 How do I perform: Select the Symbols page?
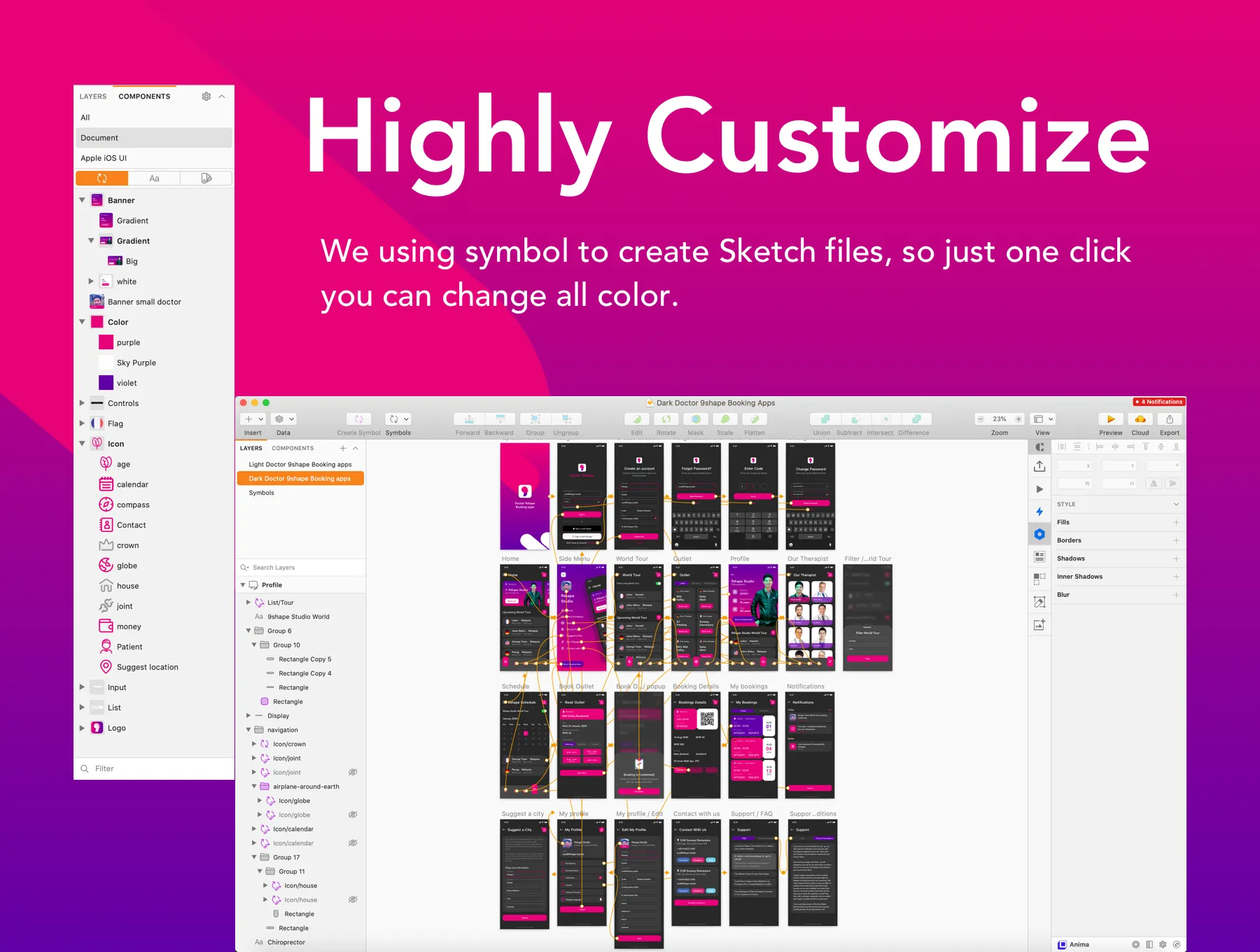point(262,493)
